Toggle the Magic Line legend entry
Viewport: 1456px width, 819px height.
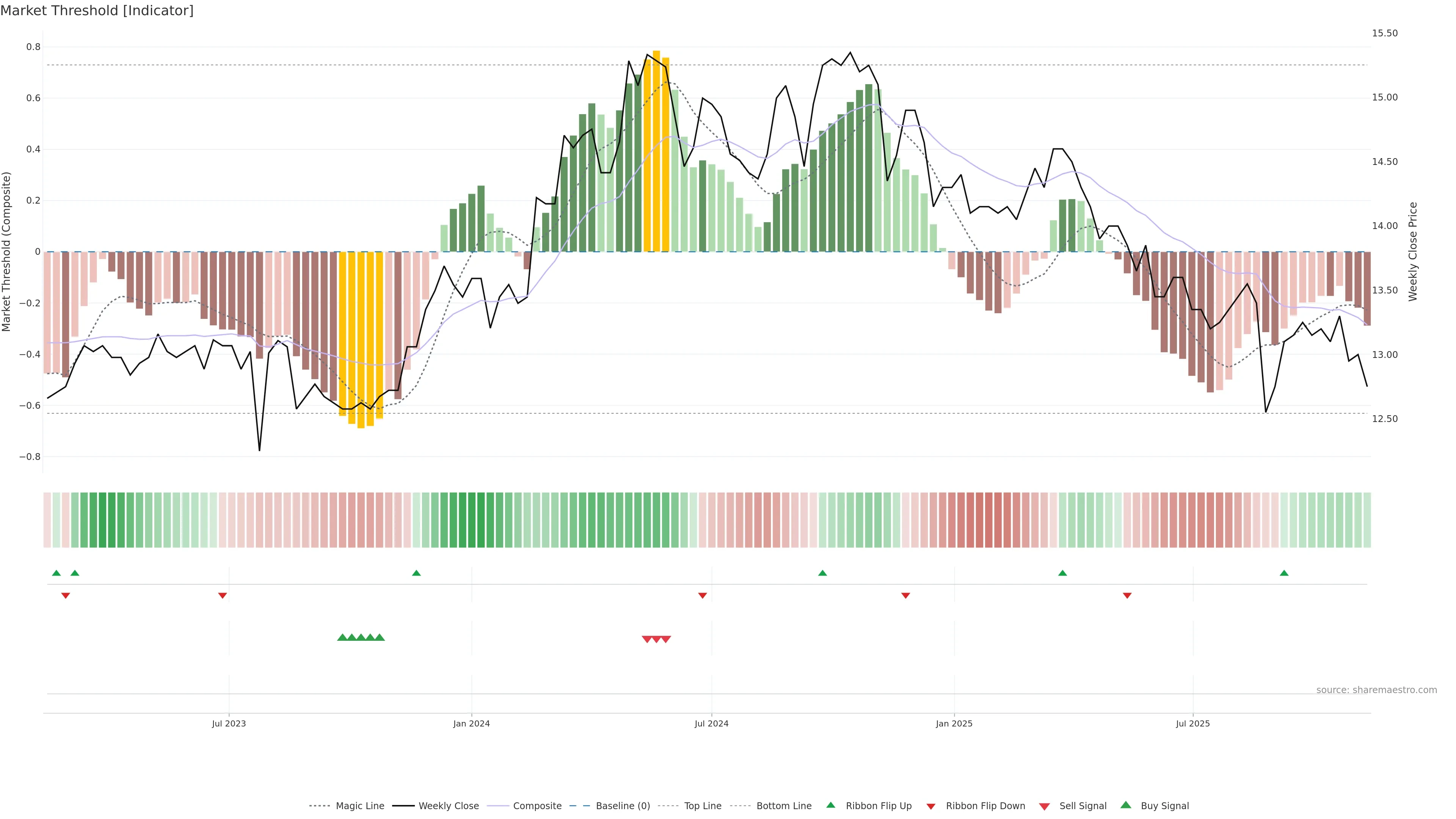pyautogui.click(x=359, y=806)
